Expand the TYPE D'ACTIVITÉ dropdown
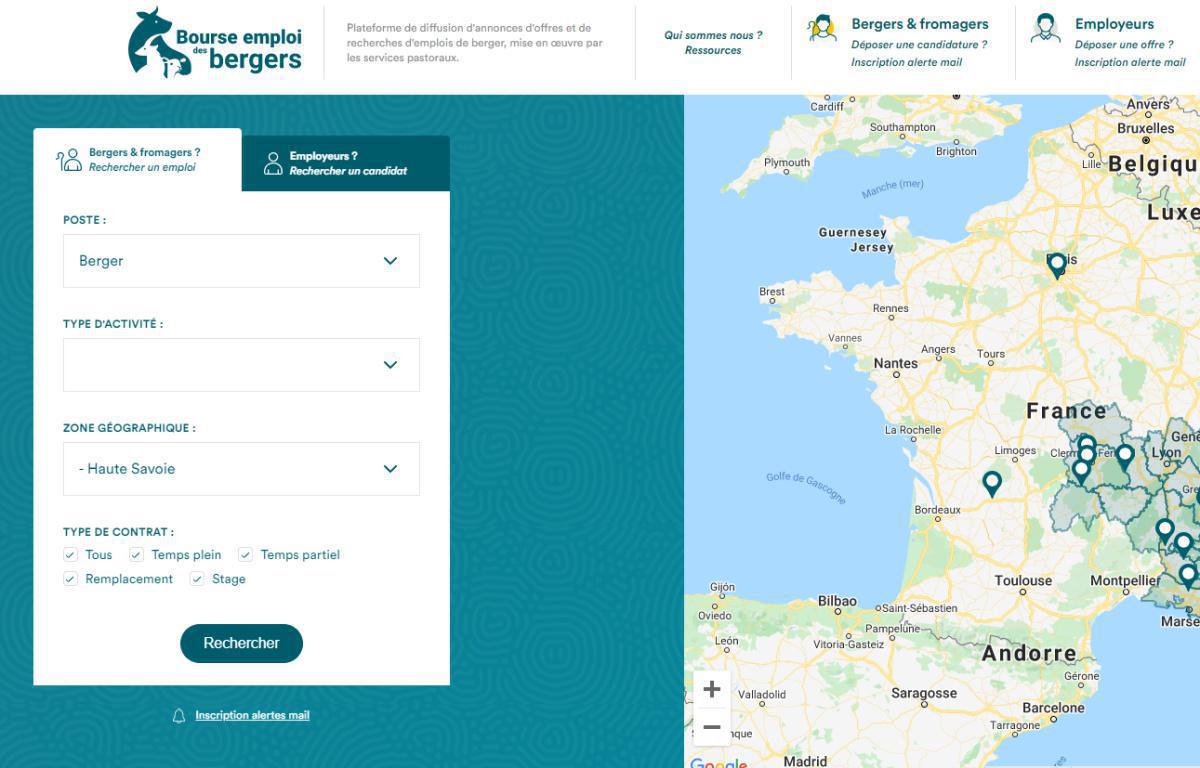The image size is (1200, 768). coord(241,364)
